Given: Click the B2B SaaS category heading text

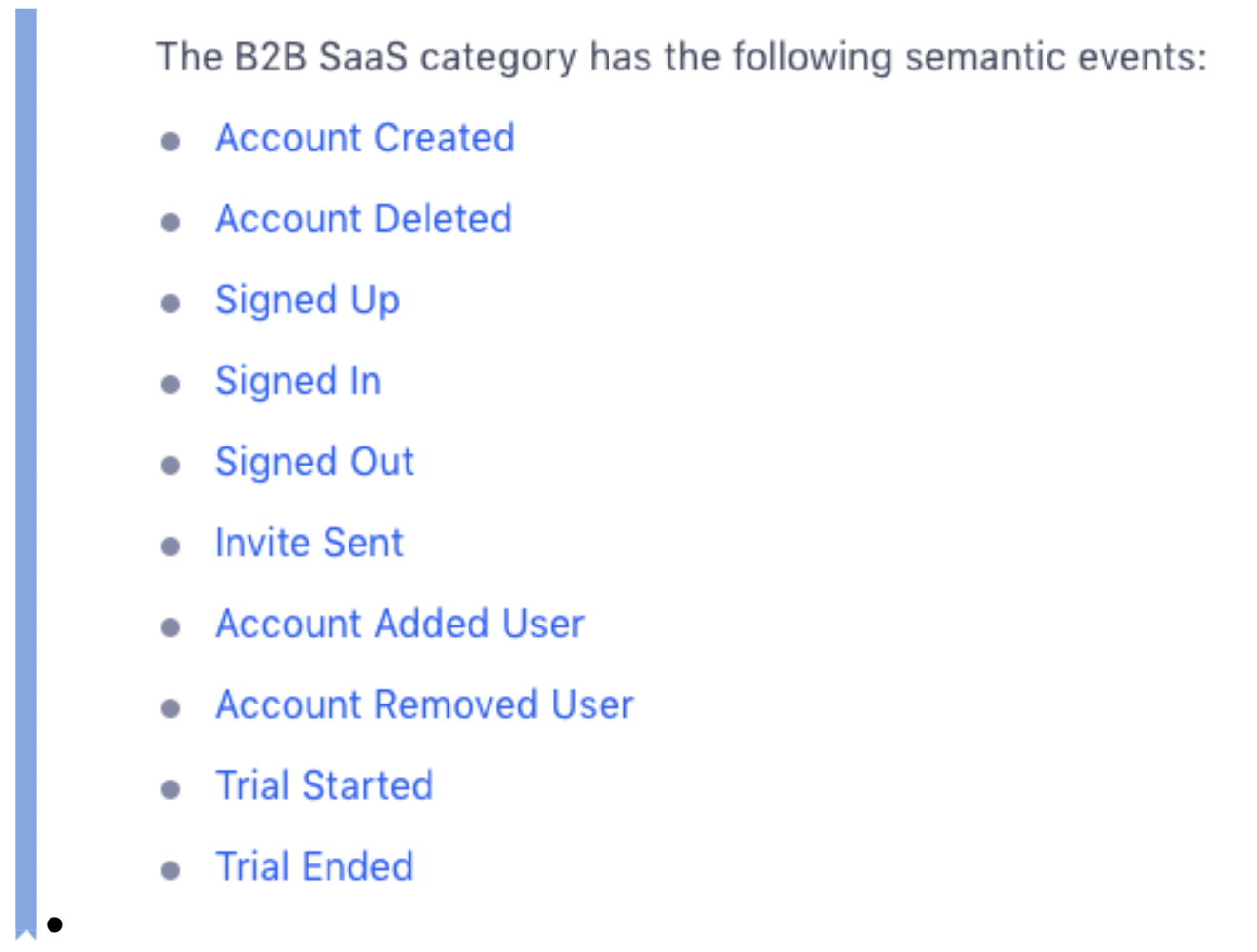Looking at the screenshot, I should click(x=681, y=57).
